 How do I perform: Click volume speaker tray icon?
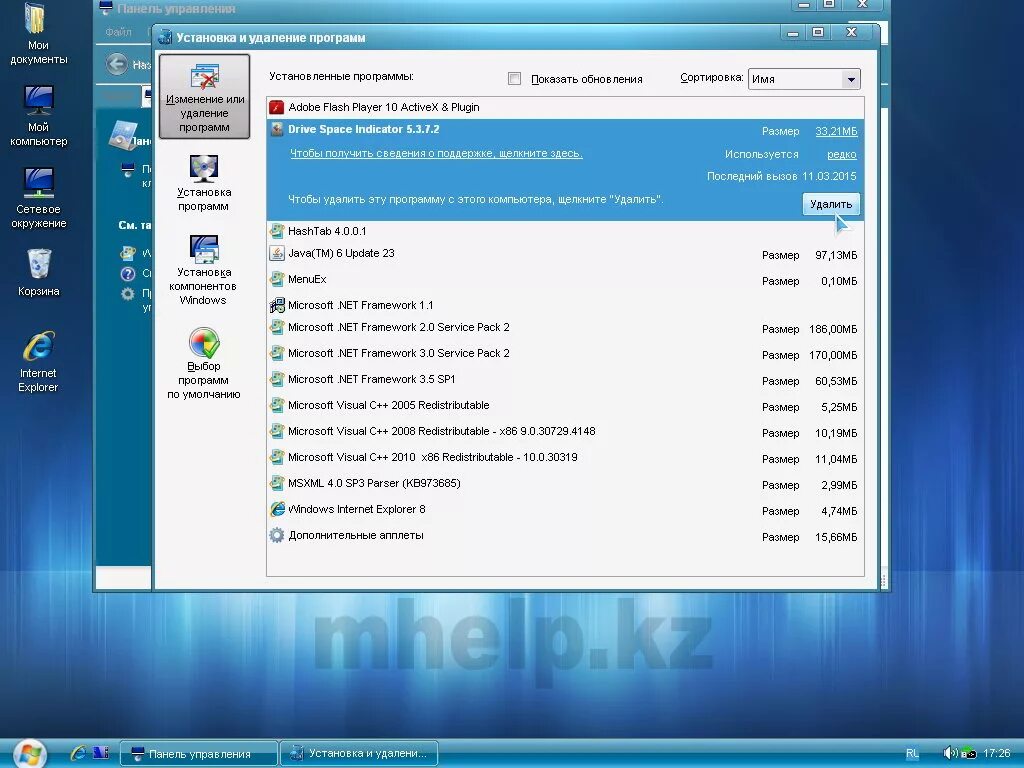tap(950, 753)
